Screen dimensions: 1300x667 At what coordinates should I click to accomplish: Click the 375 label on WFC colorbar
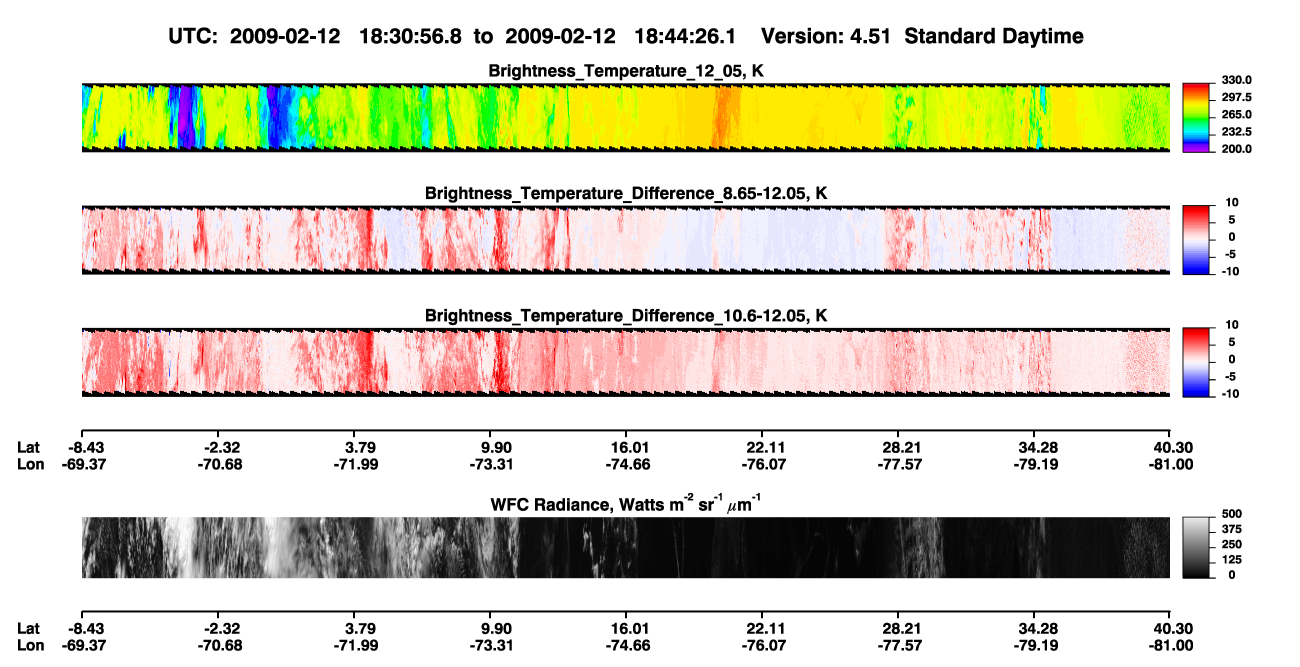1232,529
